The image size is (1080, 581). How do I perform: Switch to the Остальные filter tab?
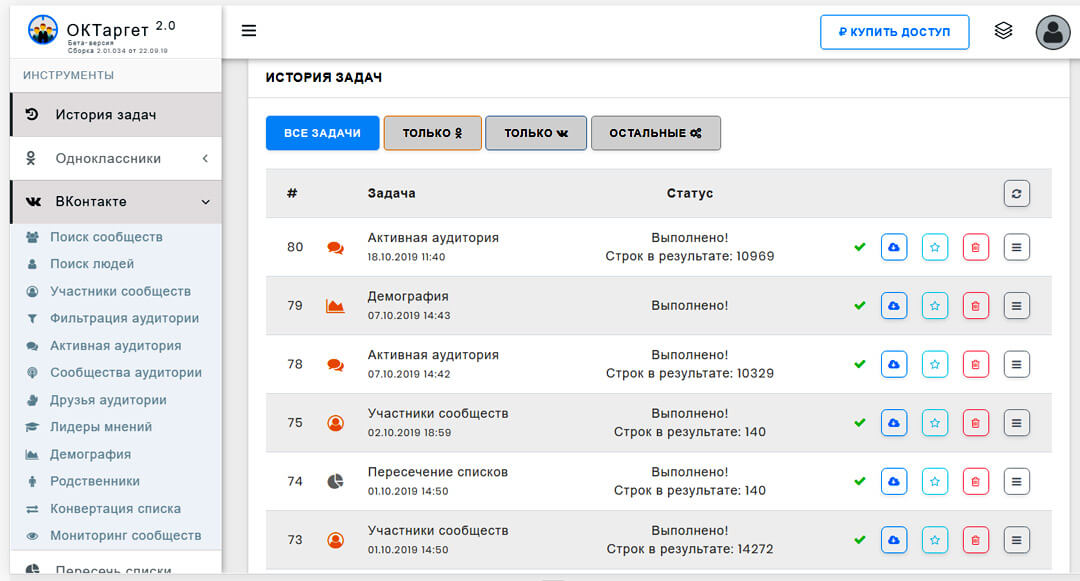[x=655, y=133]
